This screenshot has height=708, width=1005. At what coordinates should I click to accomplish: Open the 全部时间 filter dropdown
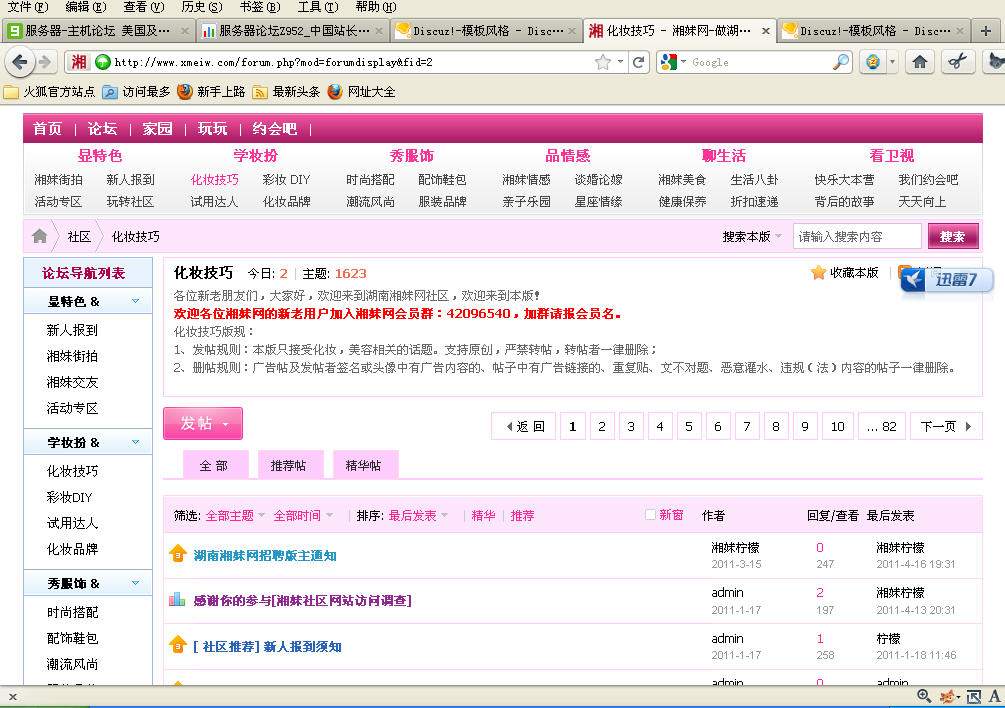pyautogui.click(x=303, y=515)
